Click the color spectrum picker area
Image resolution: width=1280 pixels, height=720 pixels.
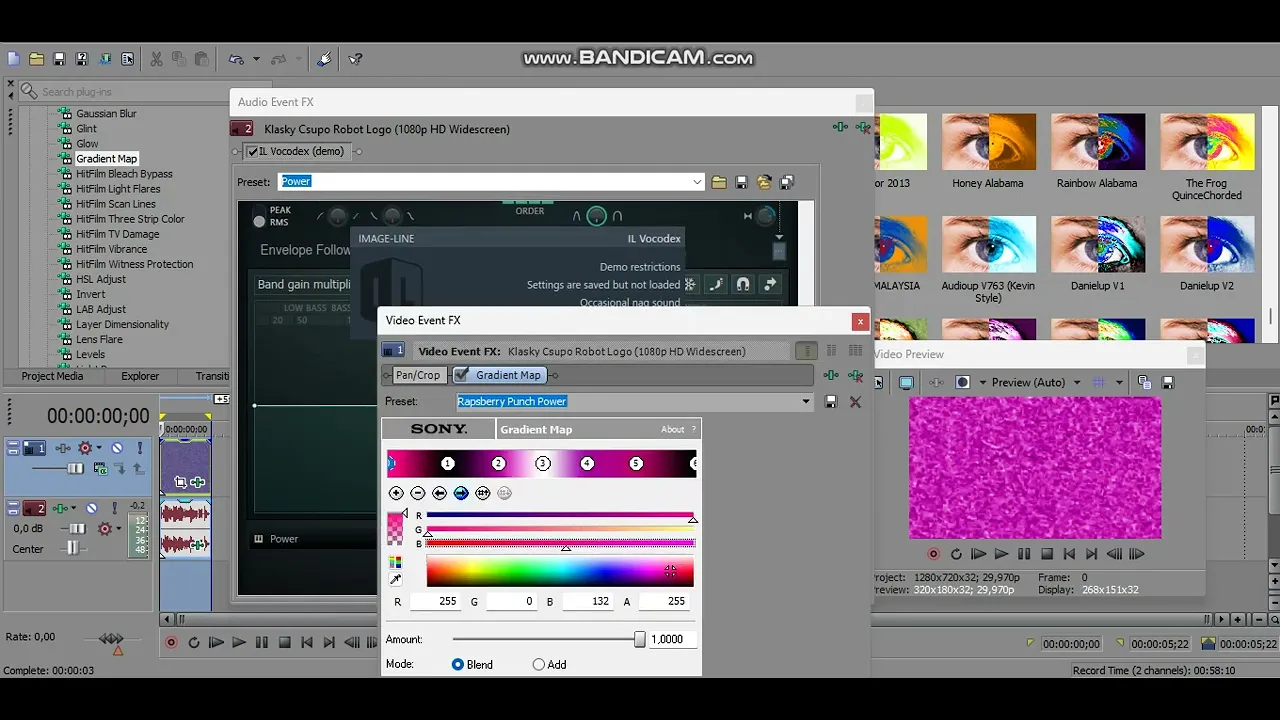point(559,571)
